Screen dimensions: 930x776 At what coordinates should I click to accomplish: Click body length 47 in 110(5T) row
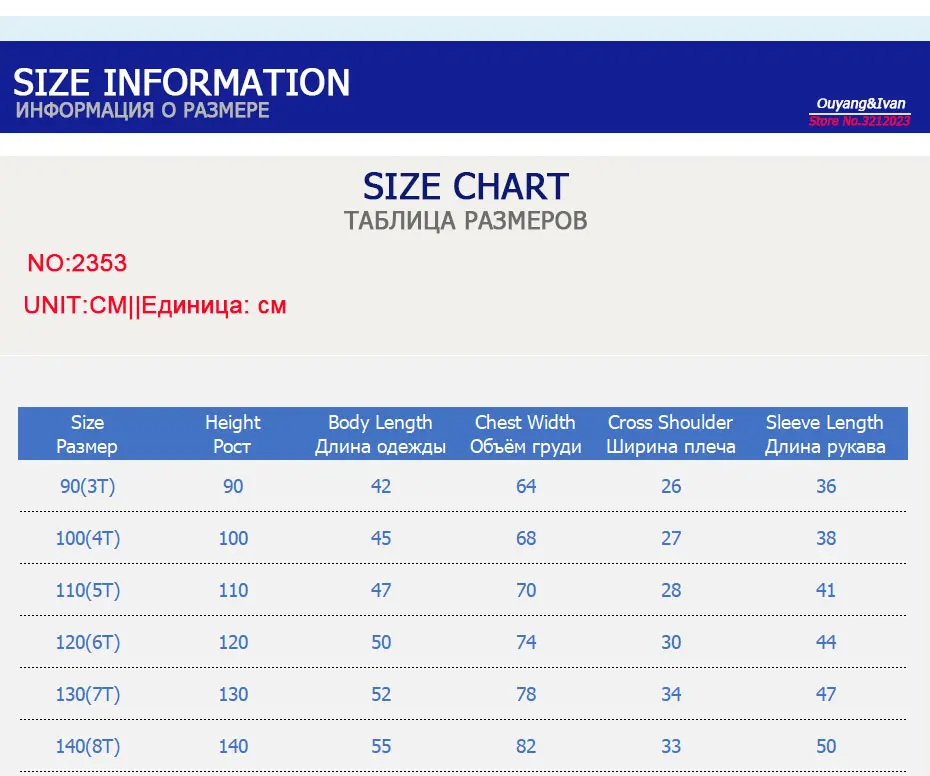tap(381, 590)
